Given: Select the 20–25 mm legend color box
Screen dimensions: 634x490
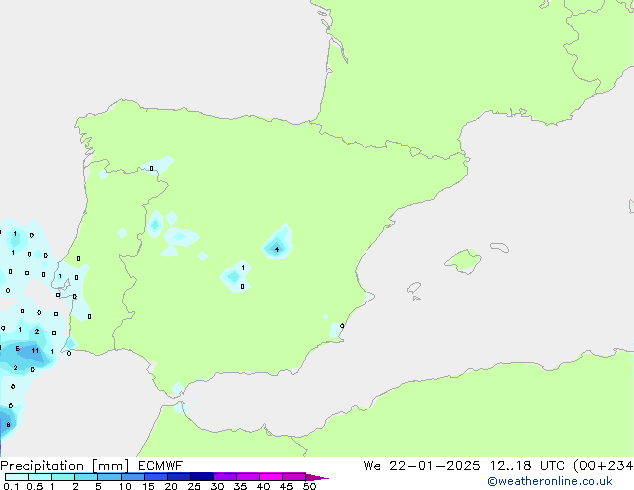Looking at the screenshot, I should click(x=178, y=477).
